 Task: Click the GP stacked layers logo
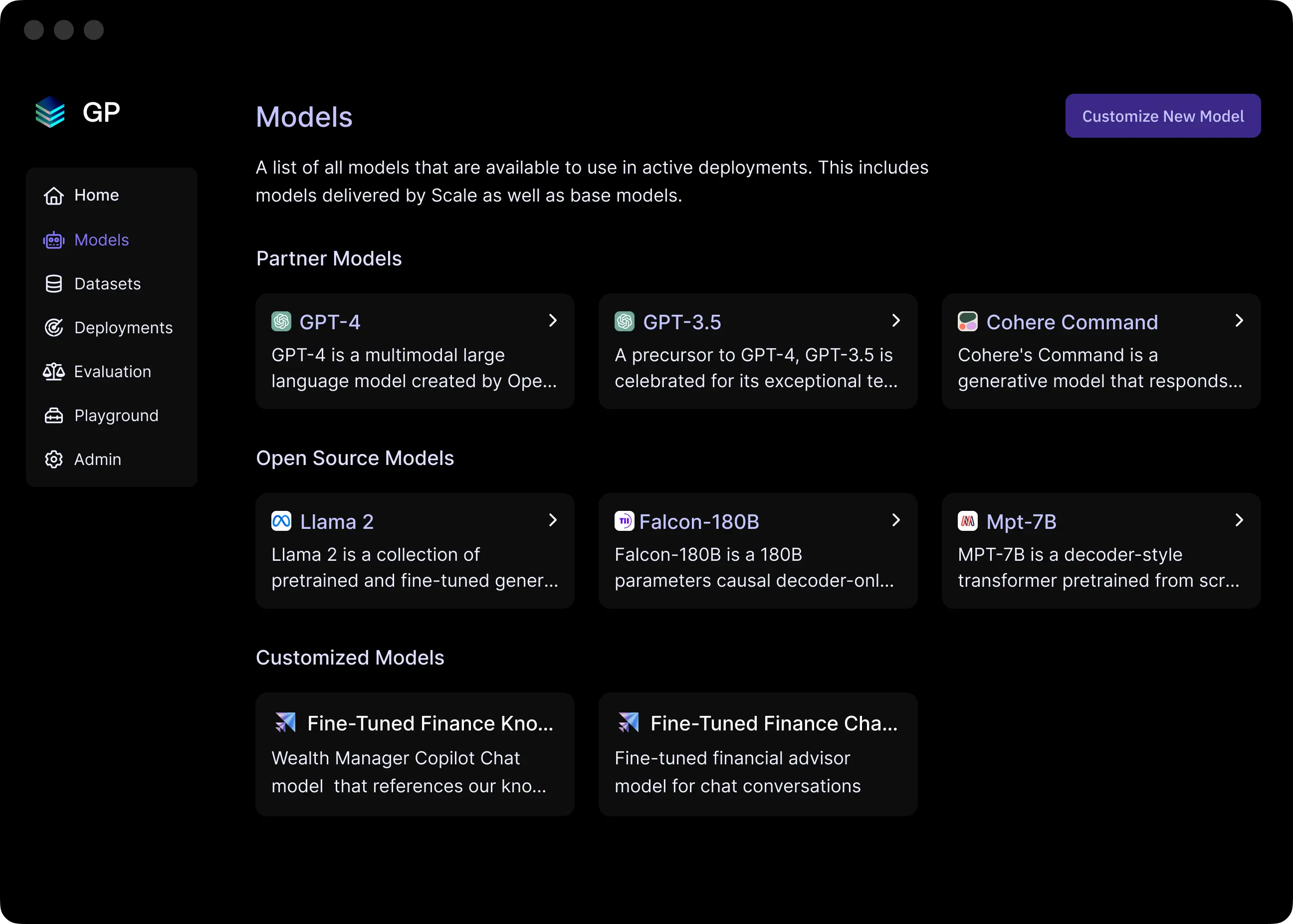coord(50,112)
